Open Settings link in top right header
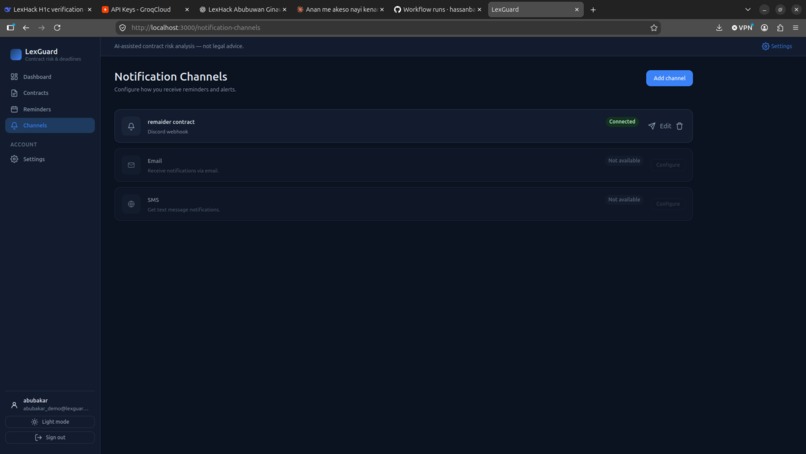 click(x=777, y=46)
